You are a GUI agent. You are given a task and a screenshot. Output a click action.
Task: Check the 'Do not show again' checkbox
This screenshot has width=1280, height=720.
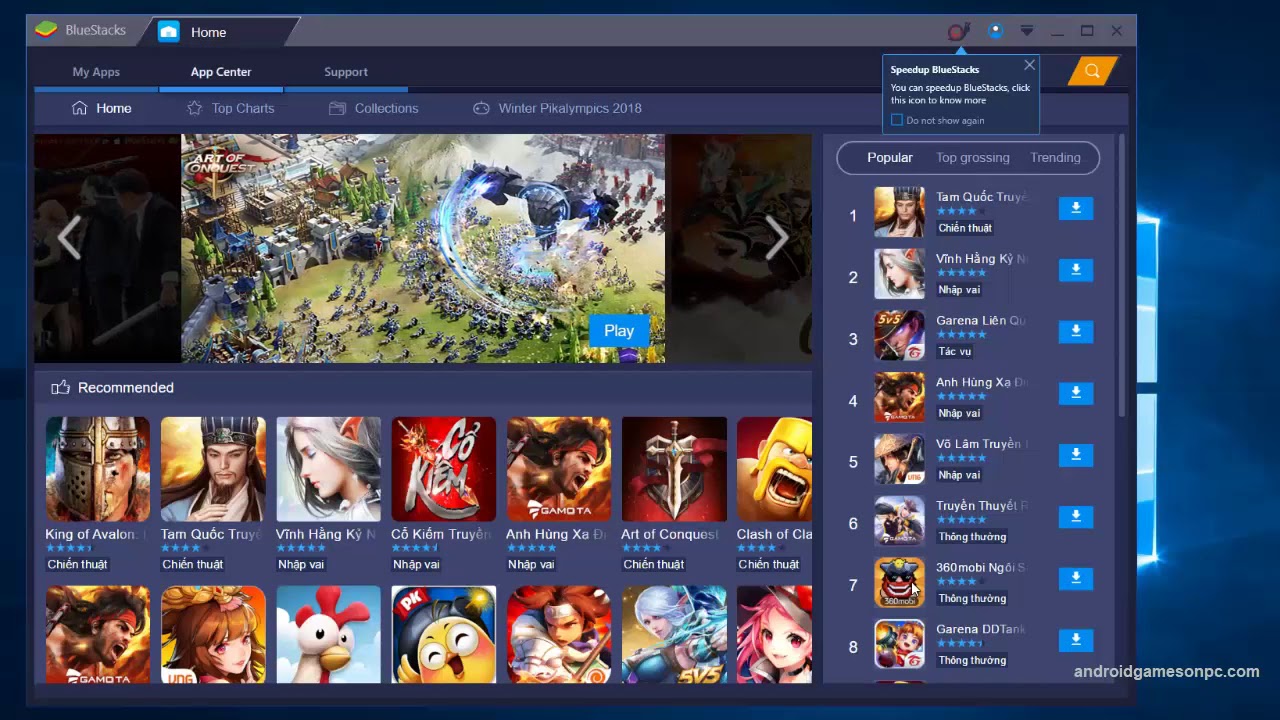pyautogui.click(x=897, y=120)
